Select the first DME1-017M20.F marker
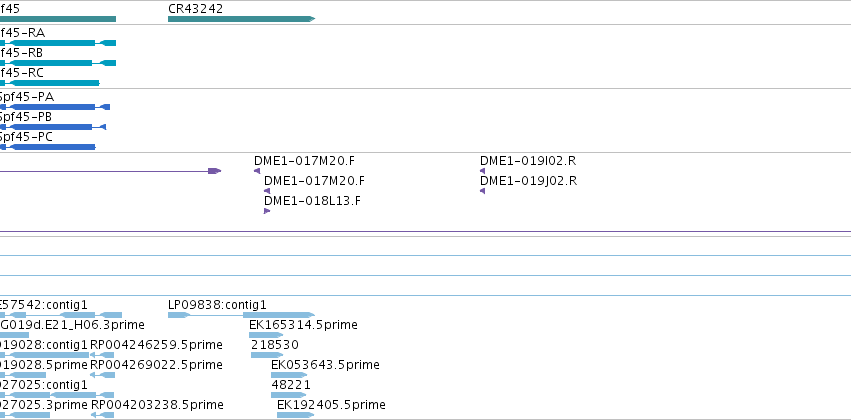 click(257, 171)
